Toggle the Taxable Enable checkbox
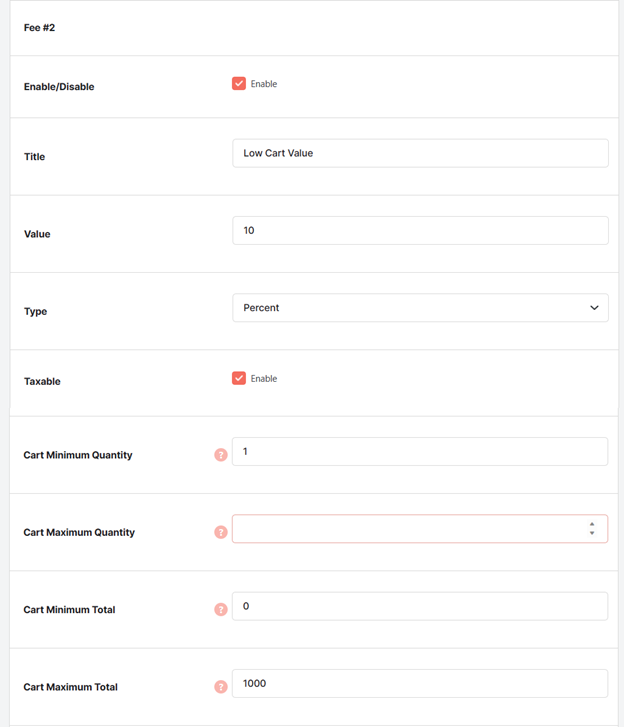The height and width of the screenshot is (727, 624). coord(239,378)
